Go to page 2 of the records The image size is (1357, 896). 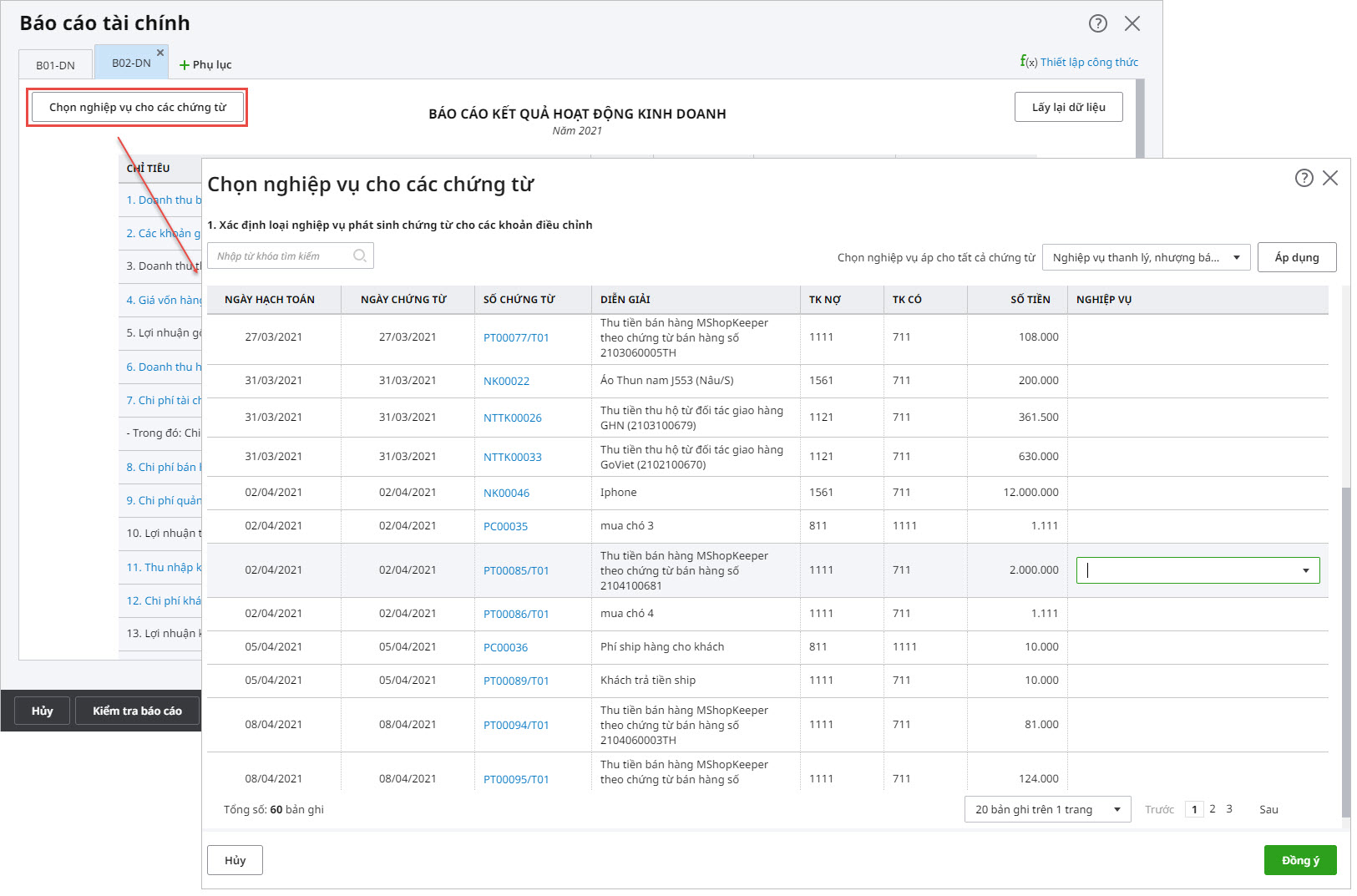click(x=1213, y=809)
